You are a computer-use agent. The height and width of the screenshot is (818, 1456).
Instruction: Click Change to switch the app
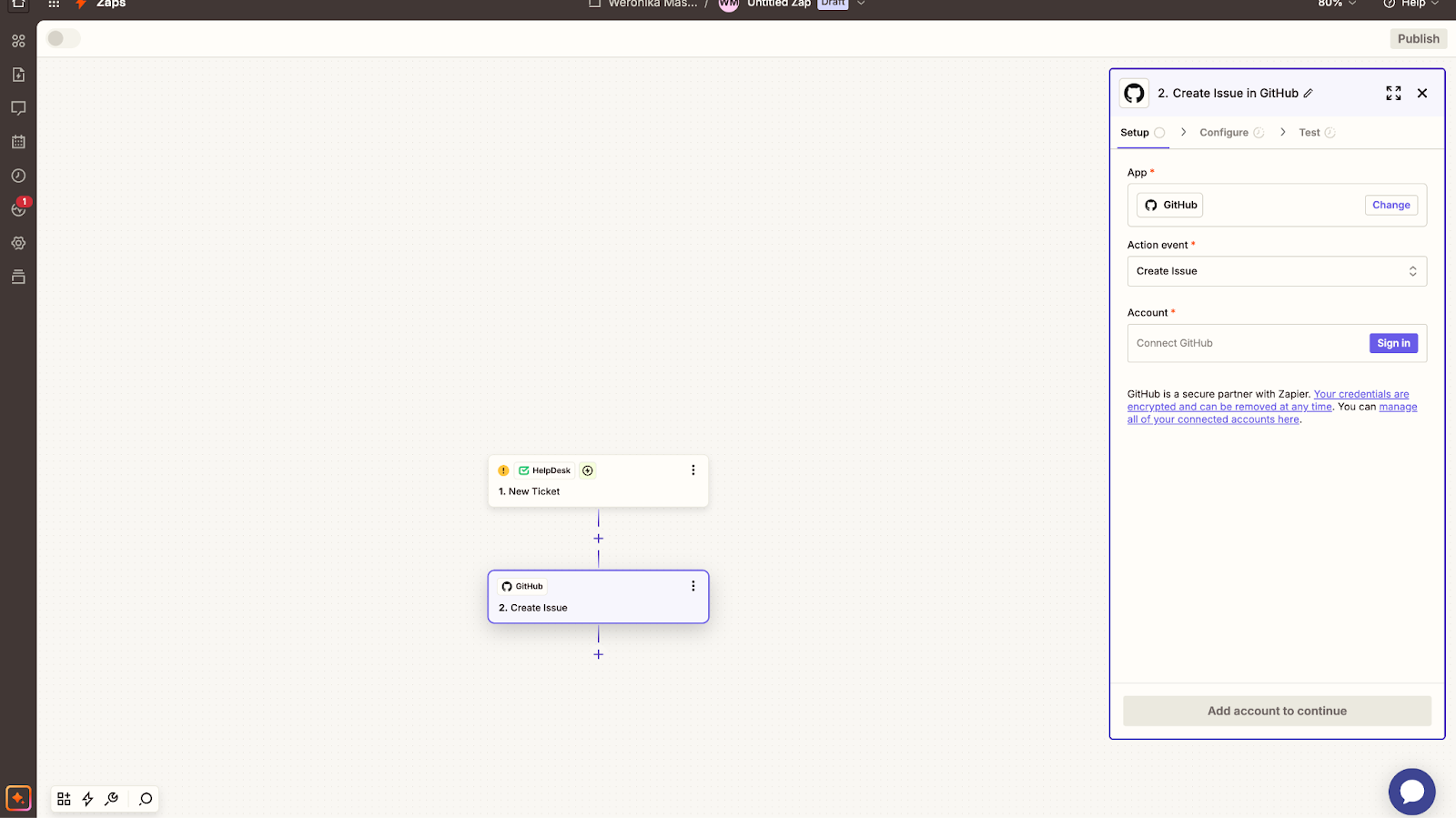click(1390, 205)
